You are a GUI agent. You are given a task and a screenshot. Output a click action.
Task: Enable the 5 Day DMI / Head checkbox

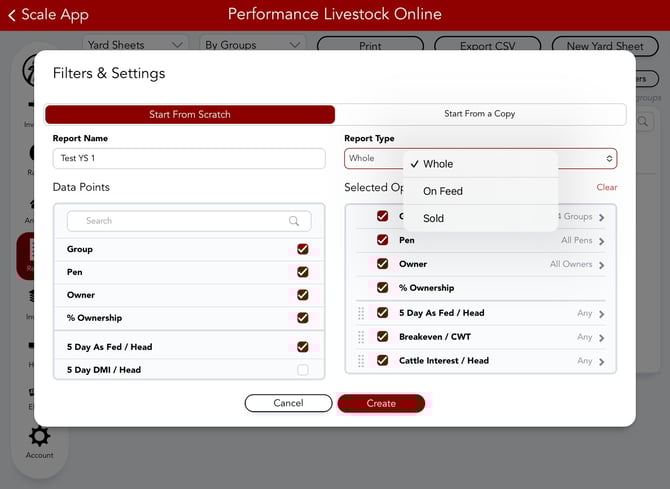click(x=302, y=370)
